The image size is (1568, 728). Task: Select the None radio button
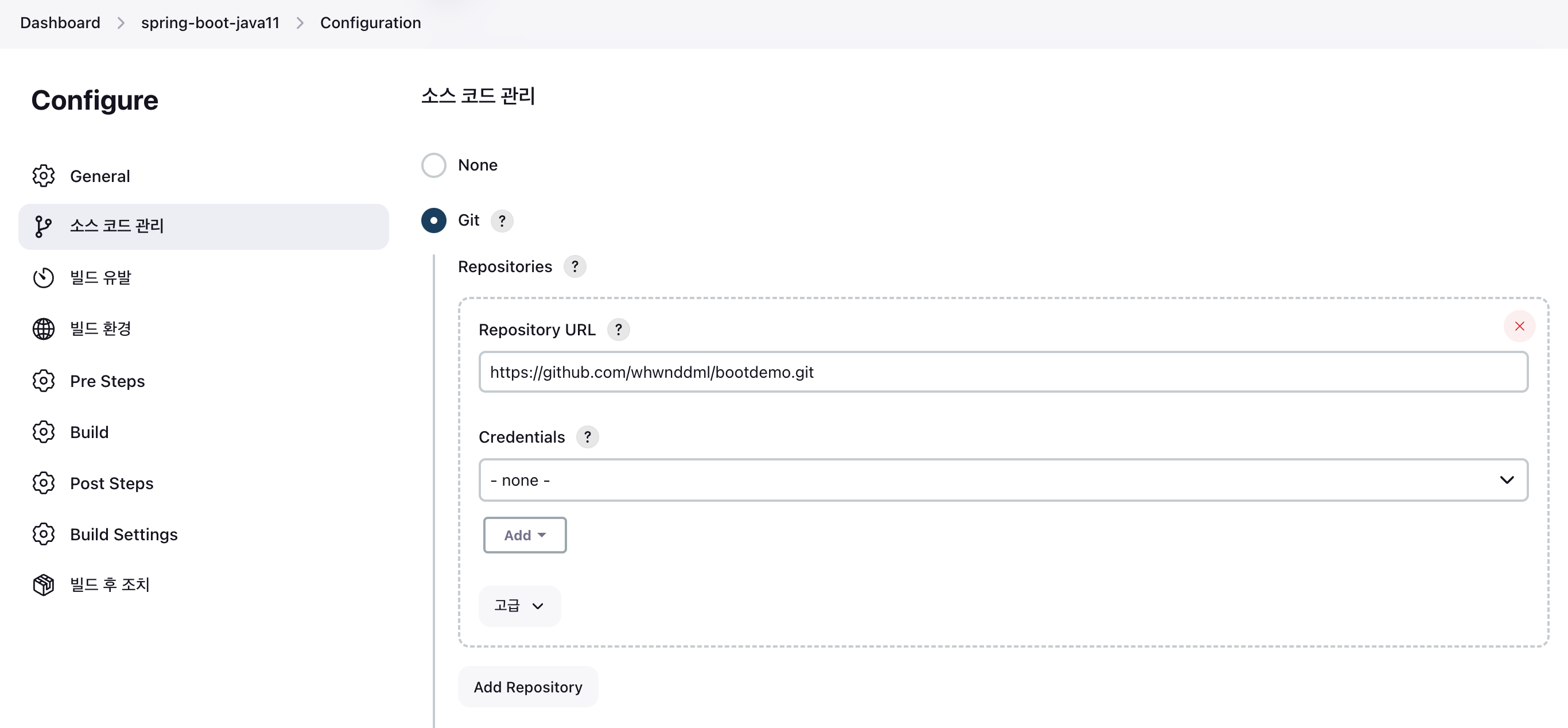click(433, 165)
